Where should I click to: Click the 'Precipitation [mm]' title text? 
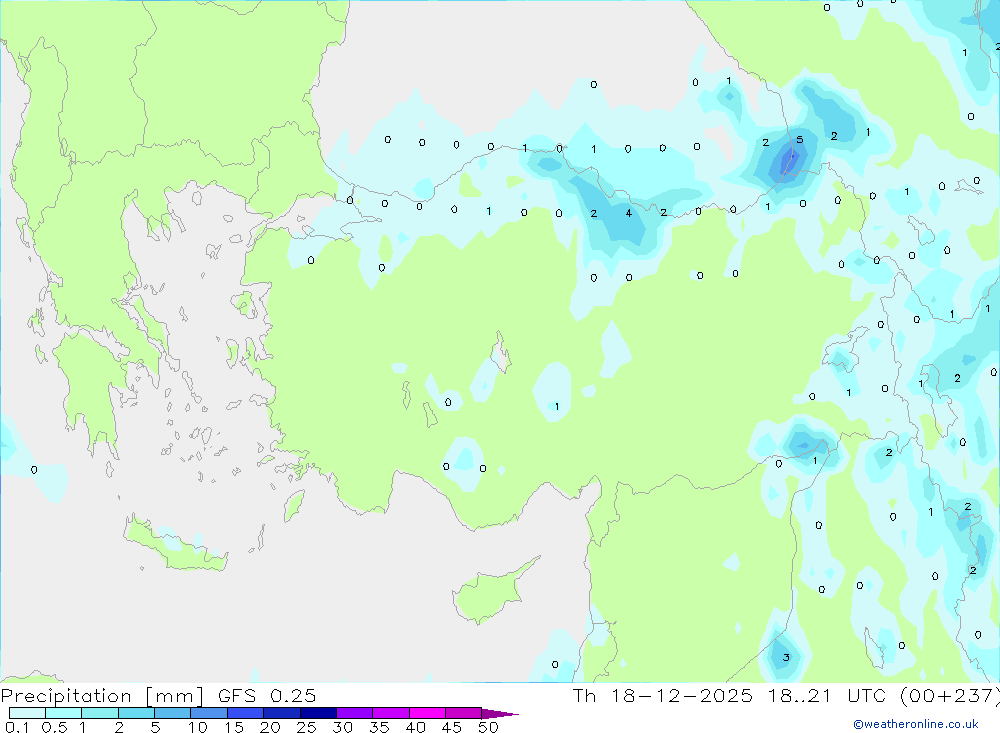102,696
